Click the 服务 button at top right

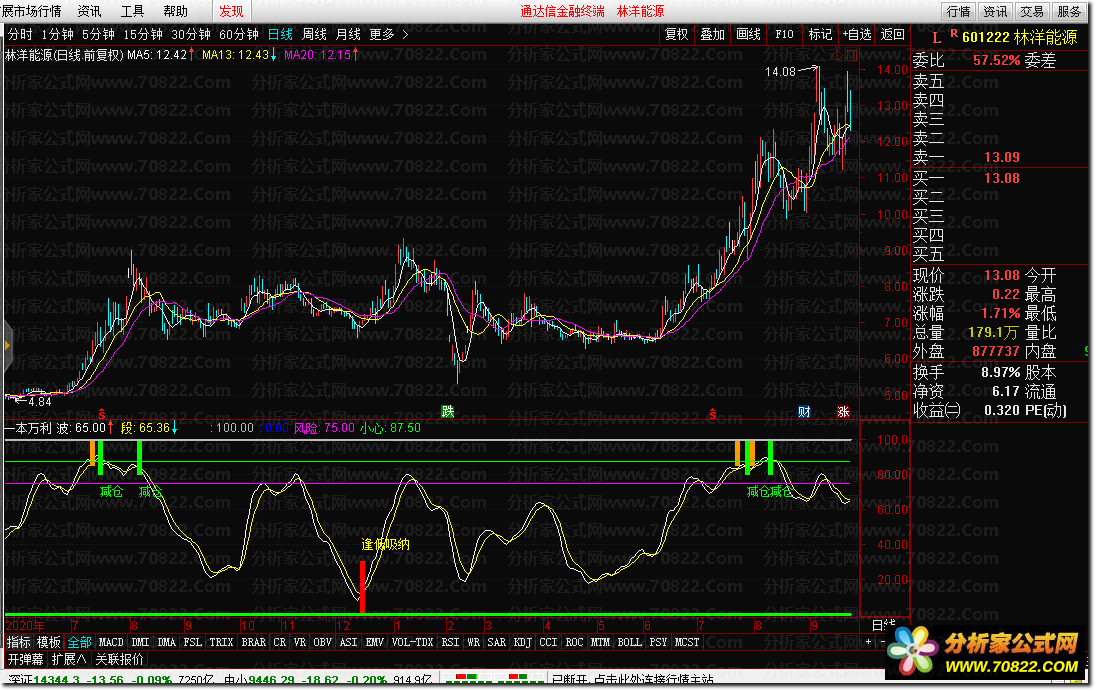tap(1069, 11)
